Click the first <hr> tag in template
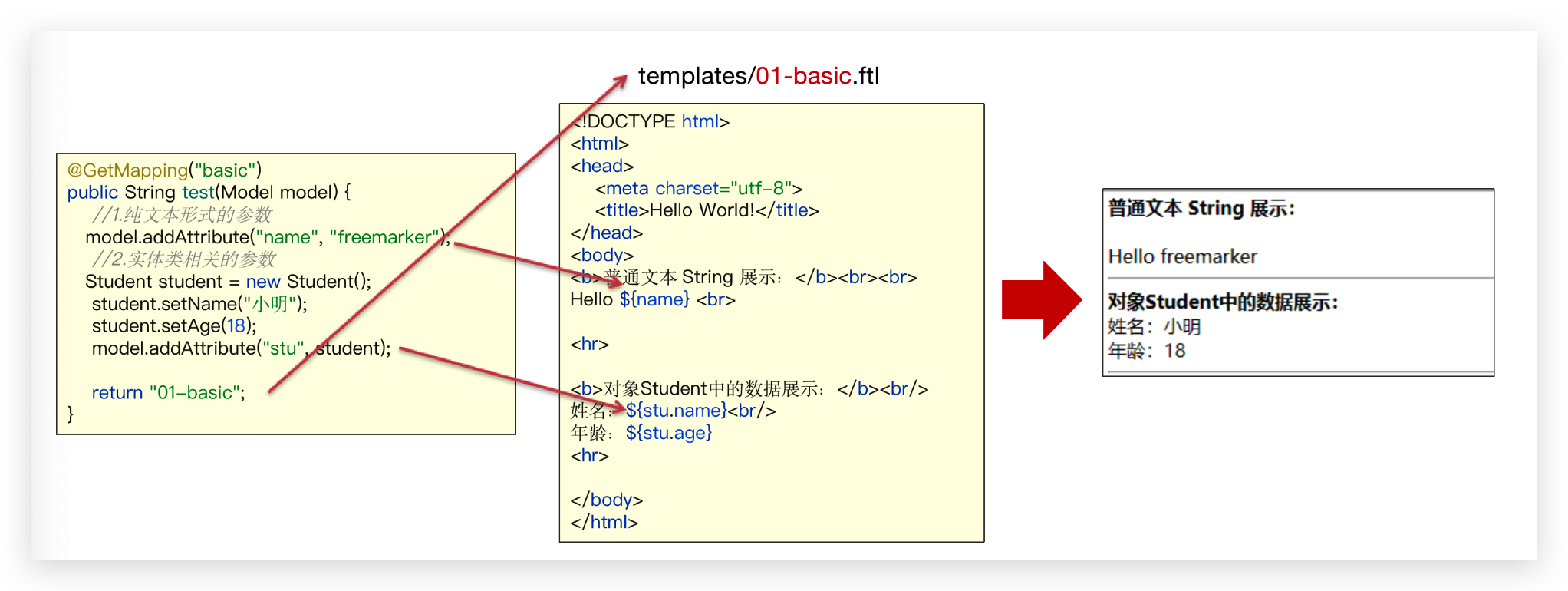The height and width of the screenshot is (591, 1568). (589, 344)
